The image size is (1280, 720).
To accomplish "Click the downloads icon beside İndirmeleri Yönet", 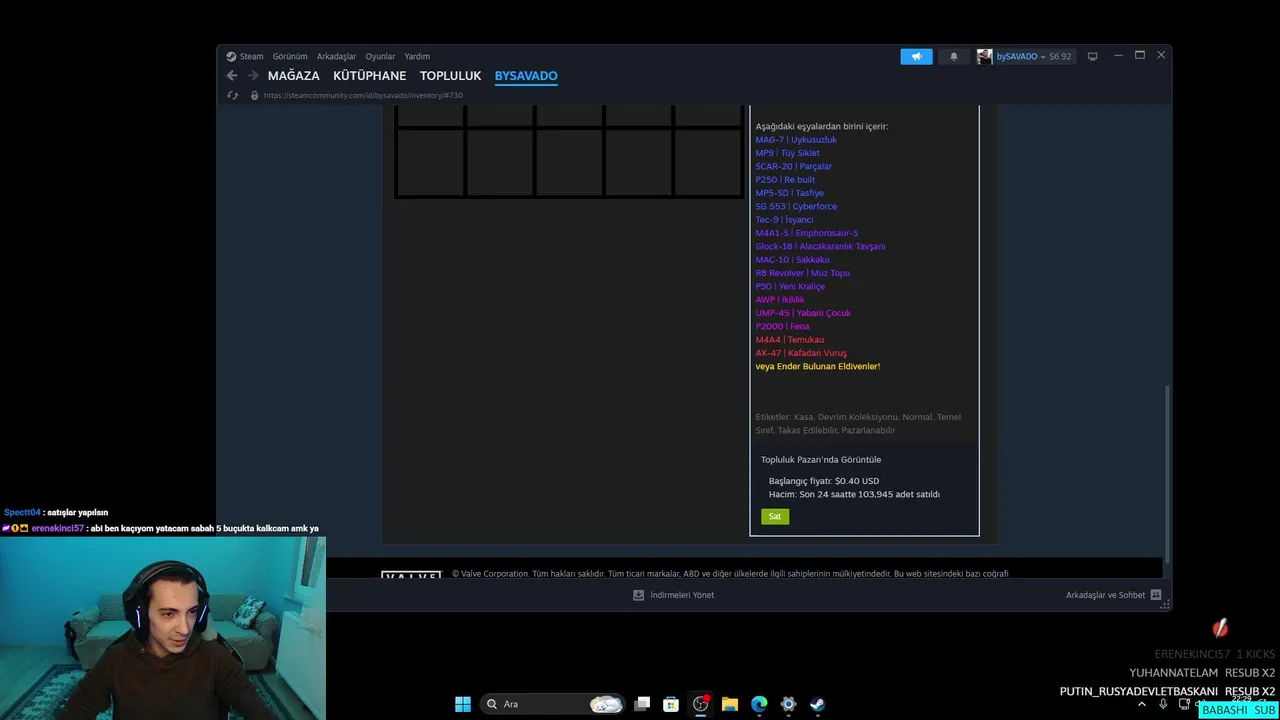I will click(638, 595).
